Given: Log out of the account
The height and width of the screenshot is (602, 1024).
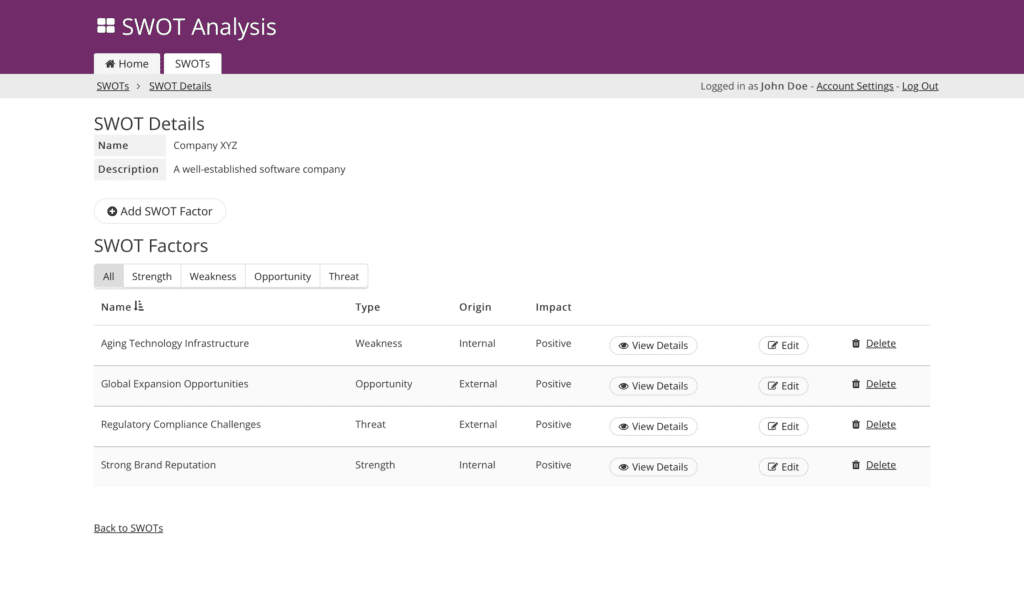Looking at the screenshot, I should point(920,86).
